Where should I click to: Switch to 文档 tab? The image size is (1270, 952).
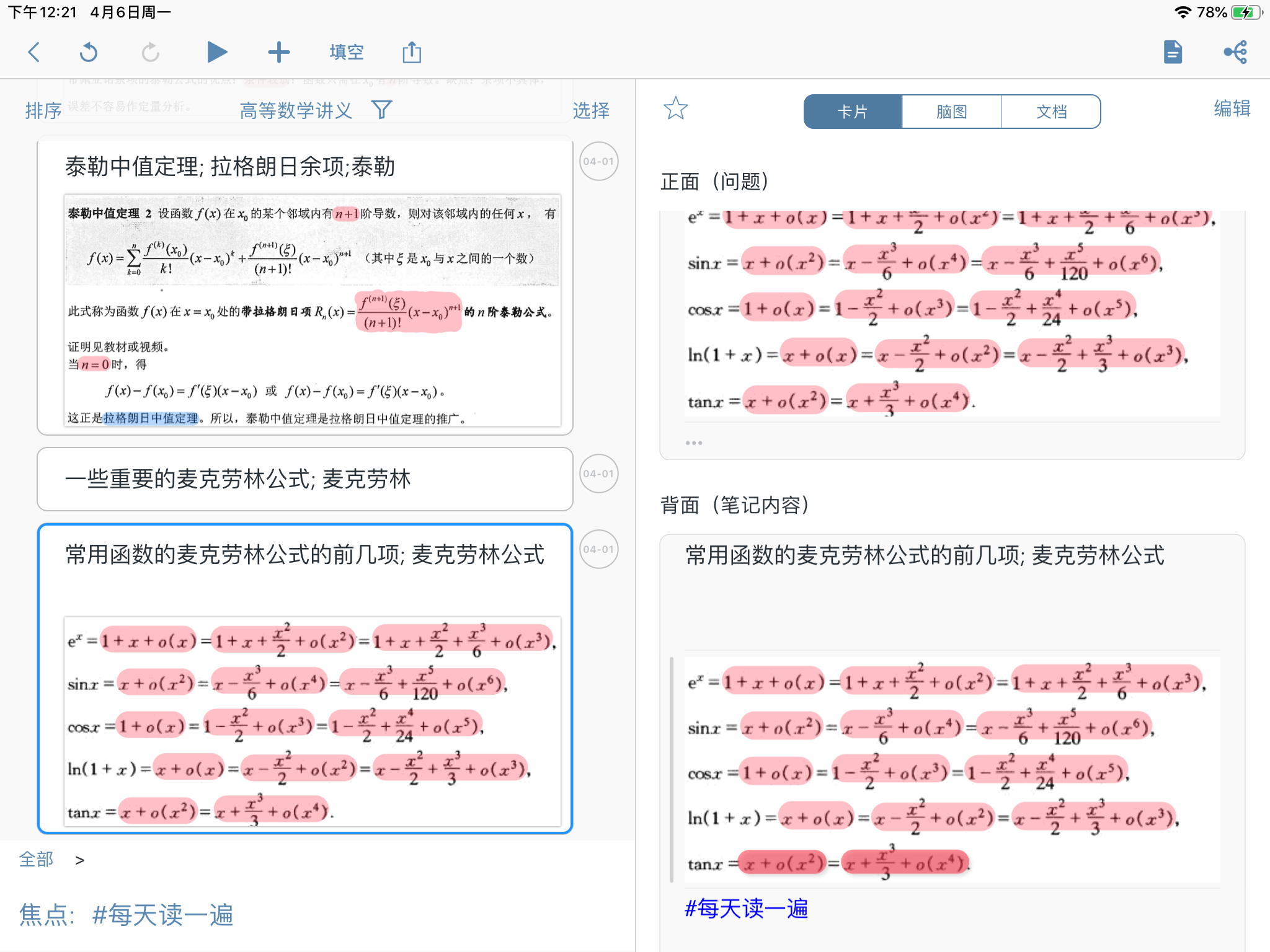click(1052, 112)
